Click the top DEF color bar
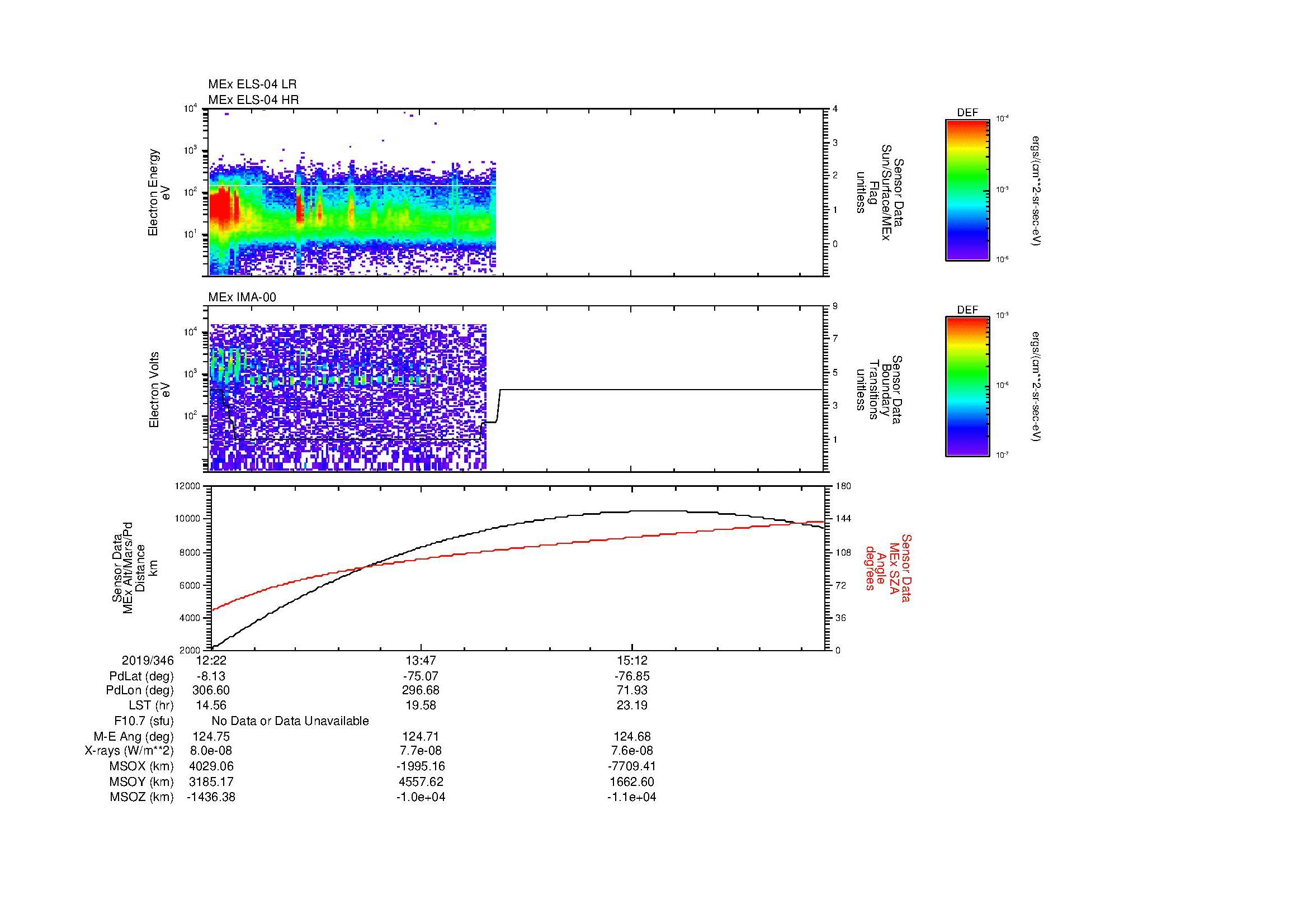 point(967,189)
